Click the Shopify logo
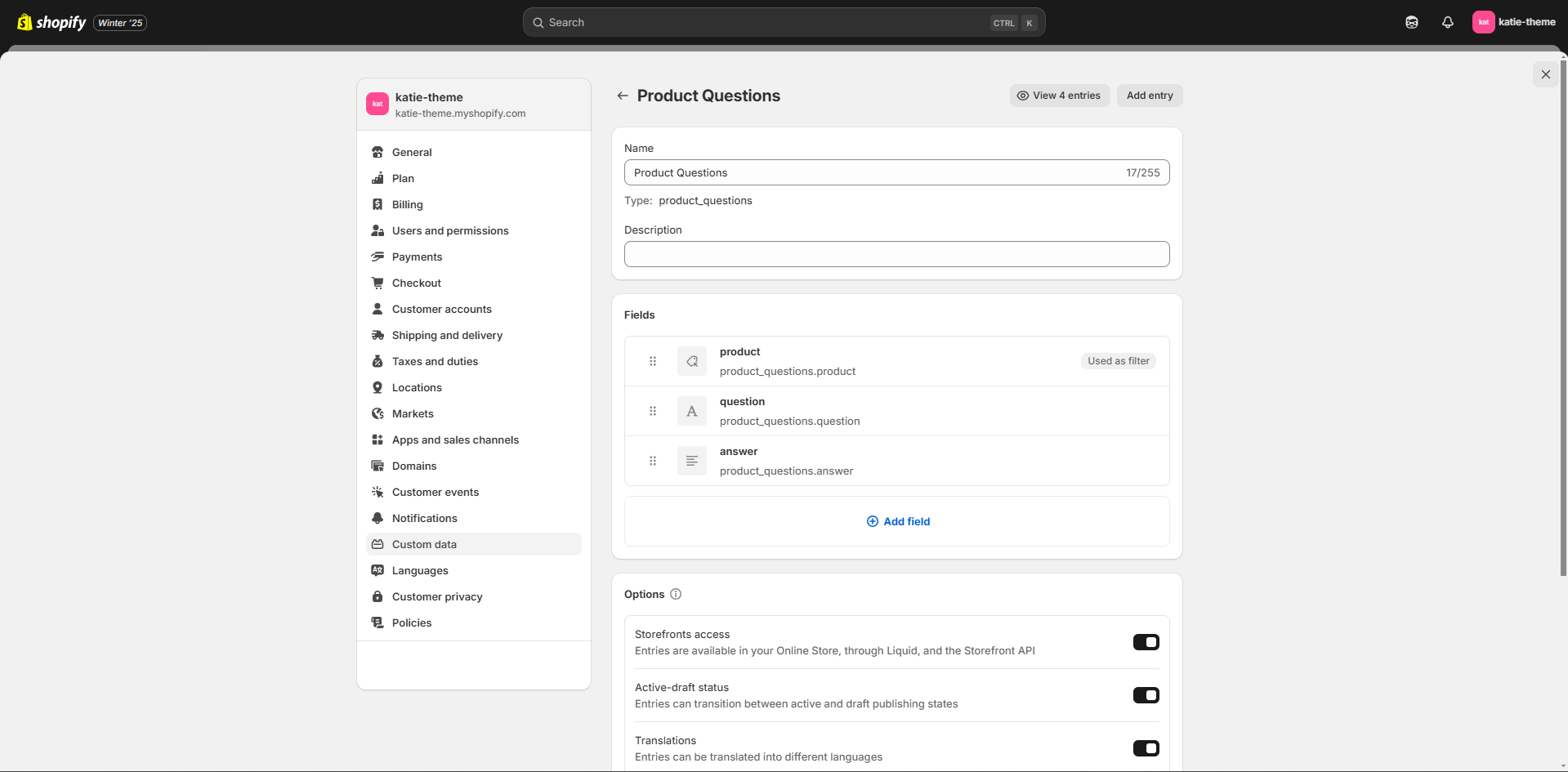This screenshot has height=772, width=1568. coord(51,23)
